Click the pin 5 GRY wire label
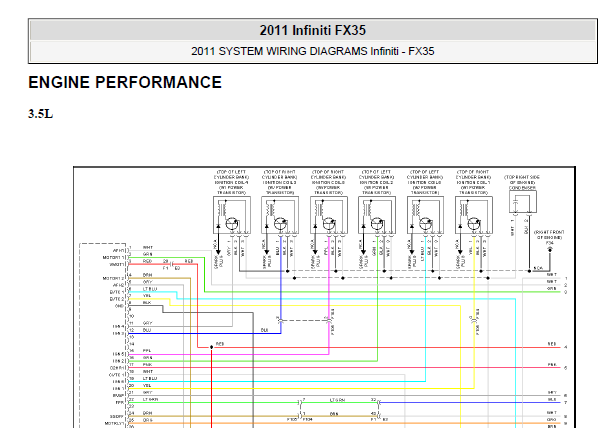The width and height of the screenshot is (603, 428). pyautogui.click(x=148, y=282)
